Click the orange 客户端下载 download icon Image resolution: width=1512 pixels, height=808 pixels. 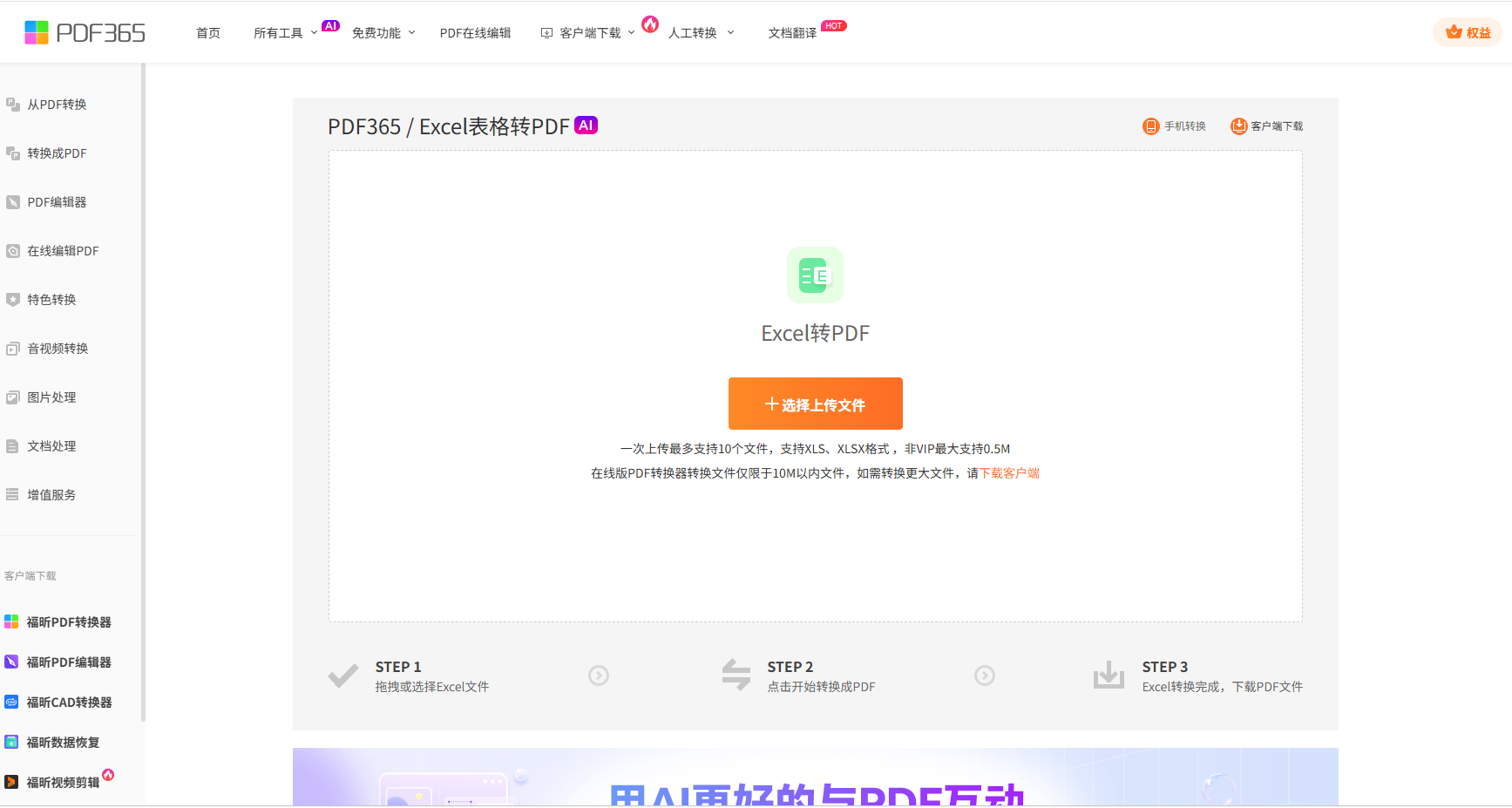(x=1238, y=126)
